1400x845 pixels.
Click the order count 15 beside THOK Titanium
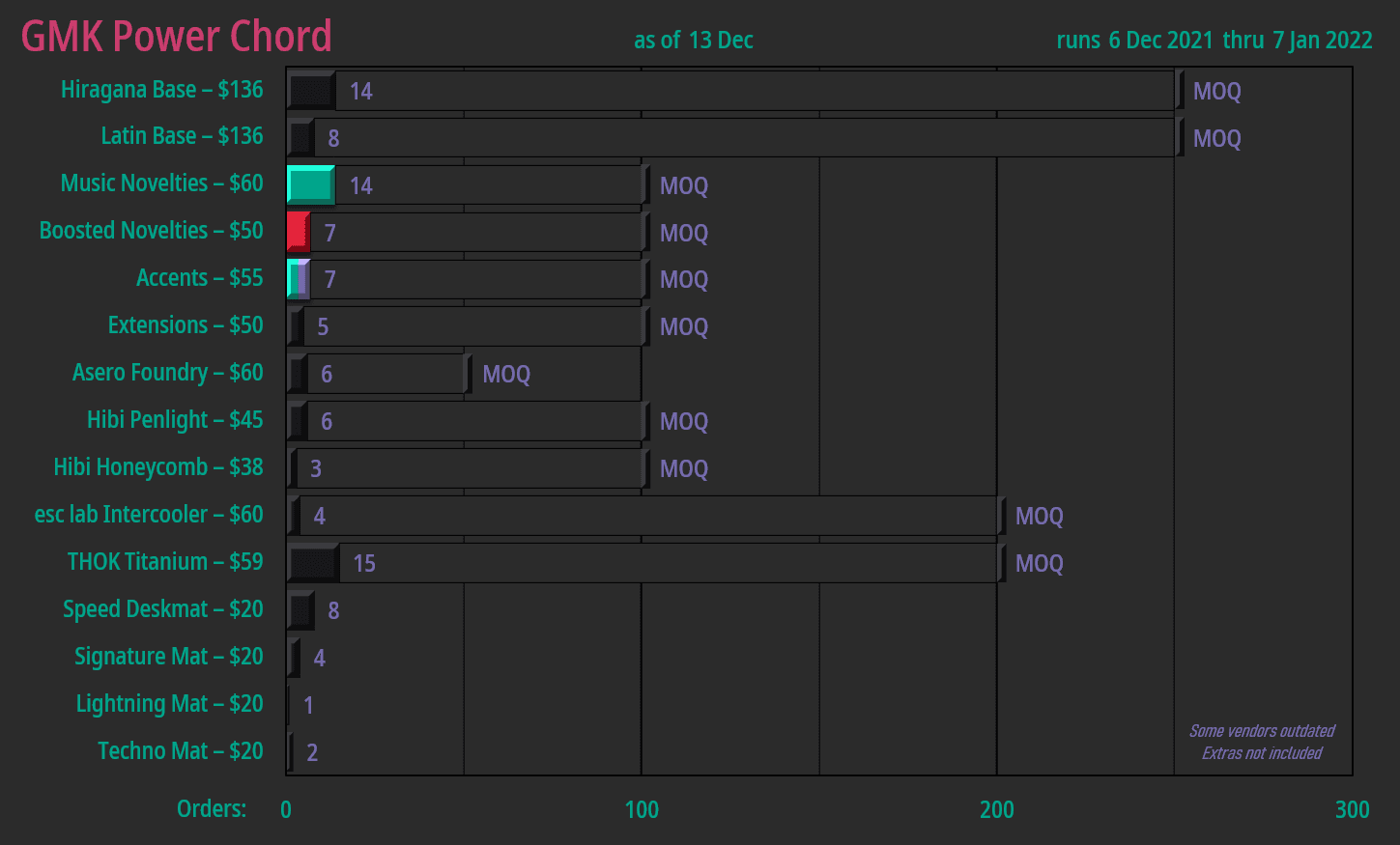pyautogui.click(x=364, y=564)
